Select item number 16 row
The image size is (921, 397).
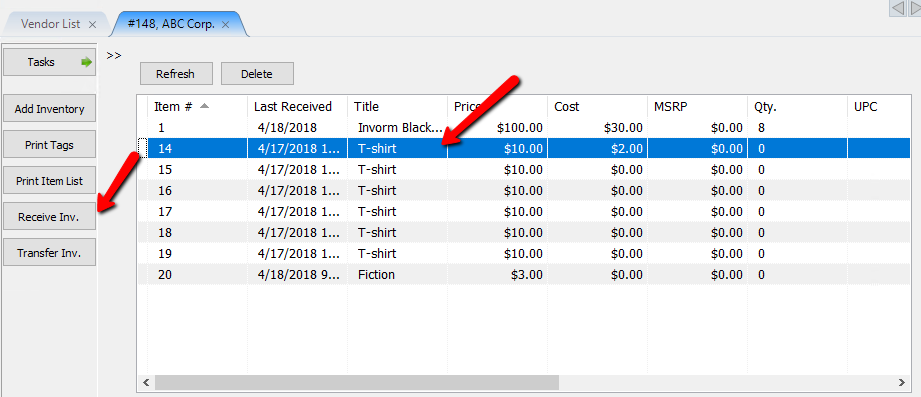tap(525, 191)
